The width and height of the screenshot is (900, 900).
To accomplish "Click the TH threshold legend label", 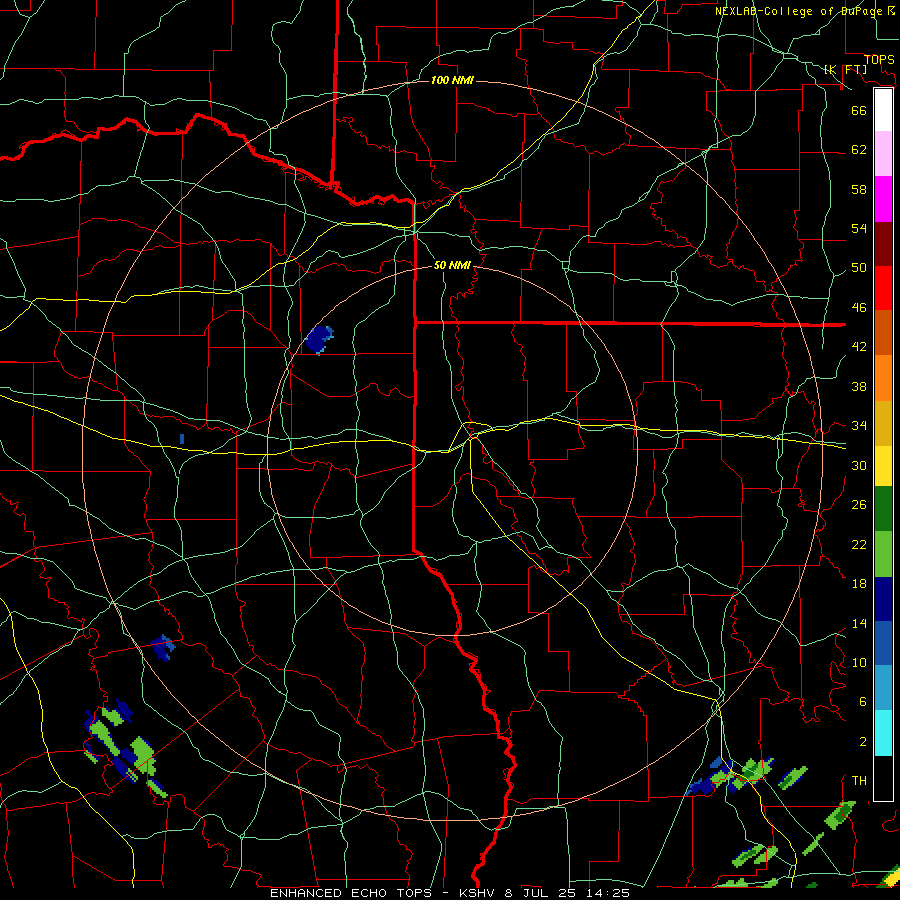I will [859, 781].
